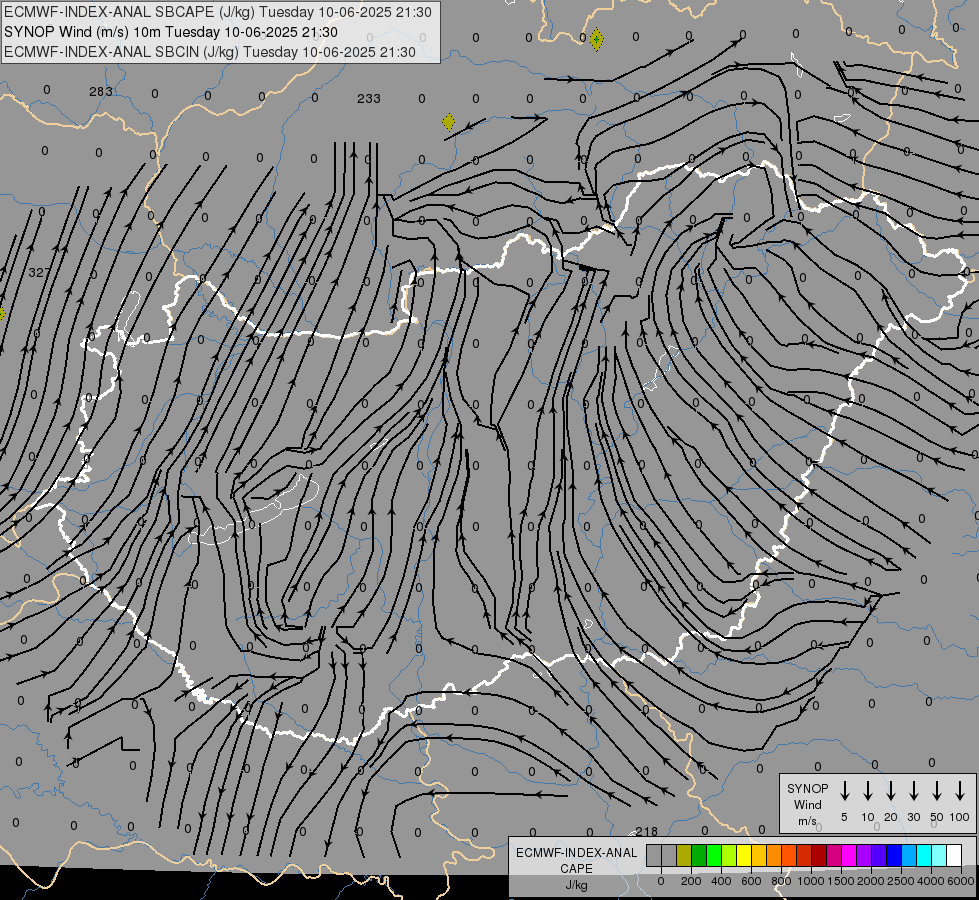The width and height of the screenshot is (979, 900).
Task: Click the '0' tick label under the CAPE scale
Action: point(661,881)
